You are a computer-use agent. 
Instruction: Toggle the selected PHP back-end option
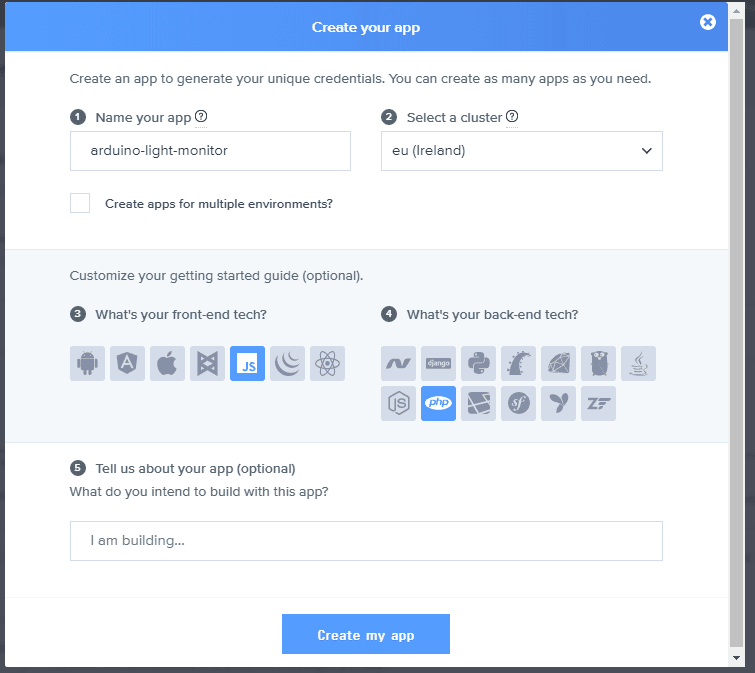[x=438, y=404]
